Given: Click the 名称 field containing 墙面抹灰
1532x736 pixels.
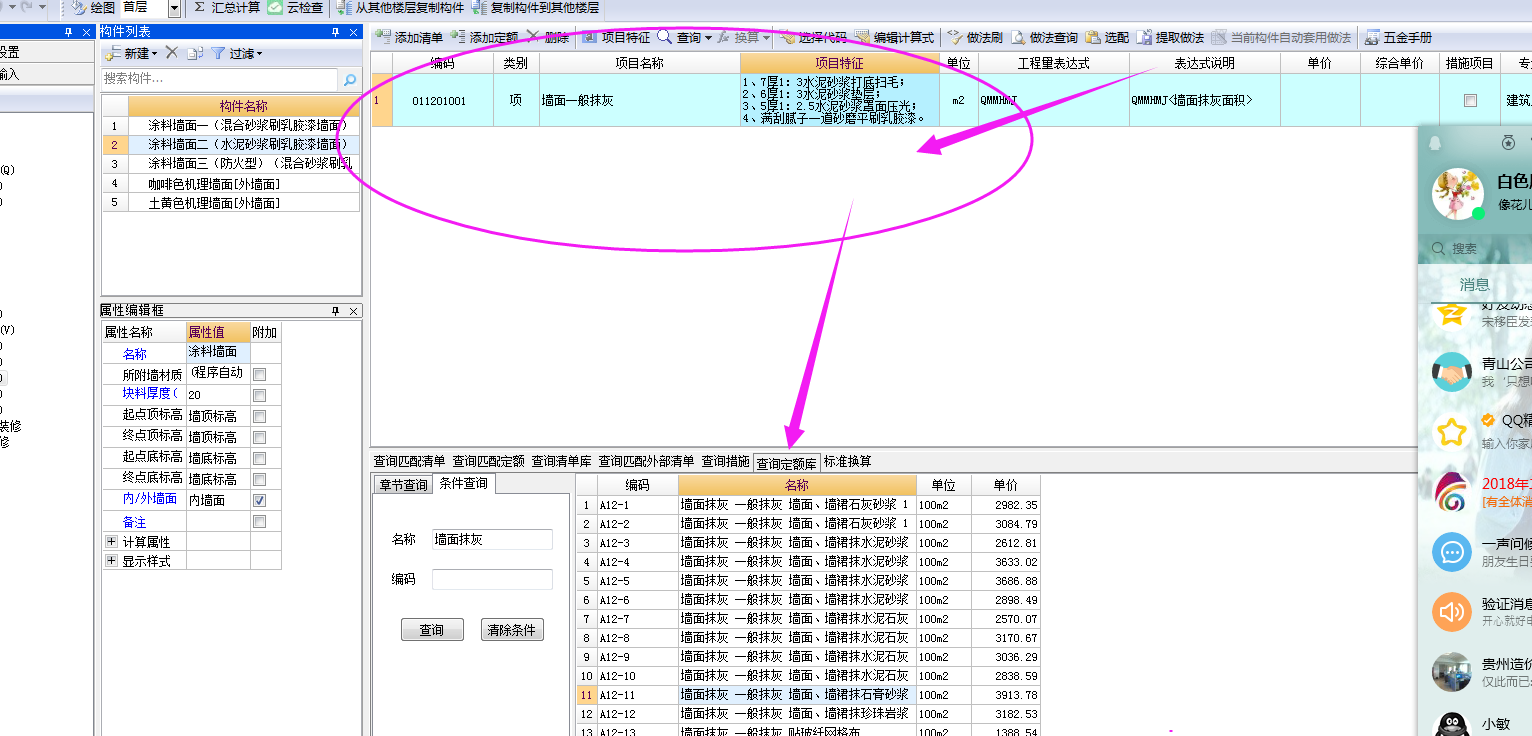Looking at the screenshot, I should point(492,539).
